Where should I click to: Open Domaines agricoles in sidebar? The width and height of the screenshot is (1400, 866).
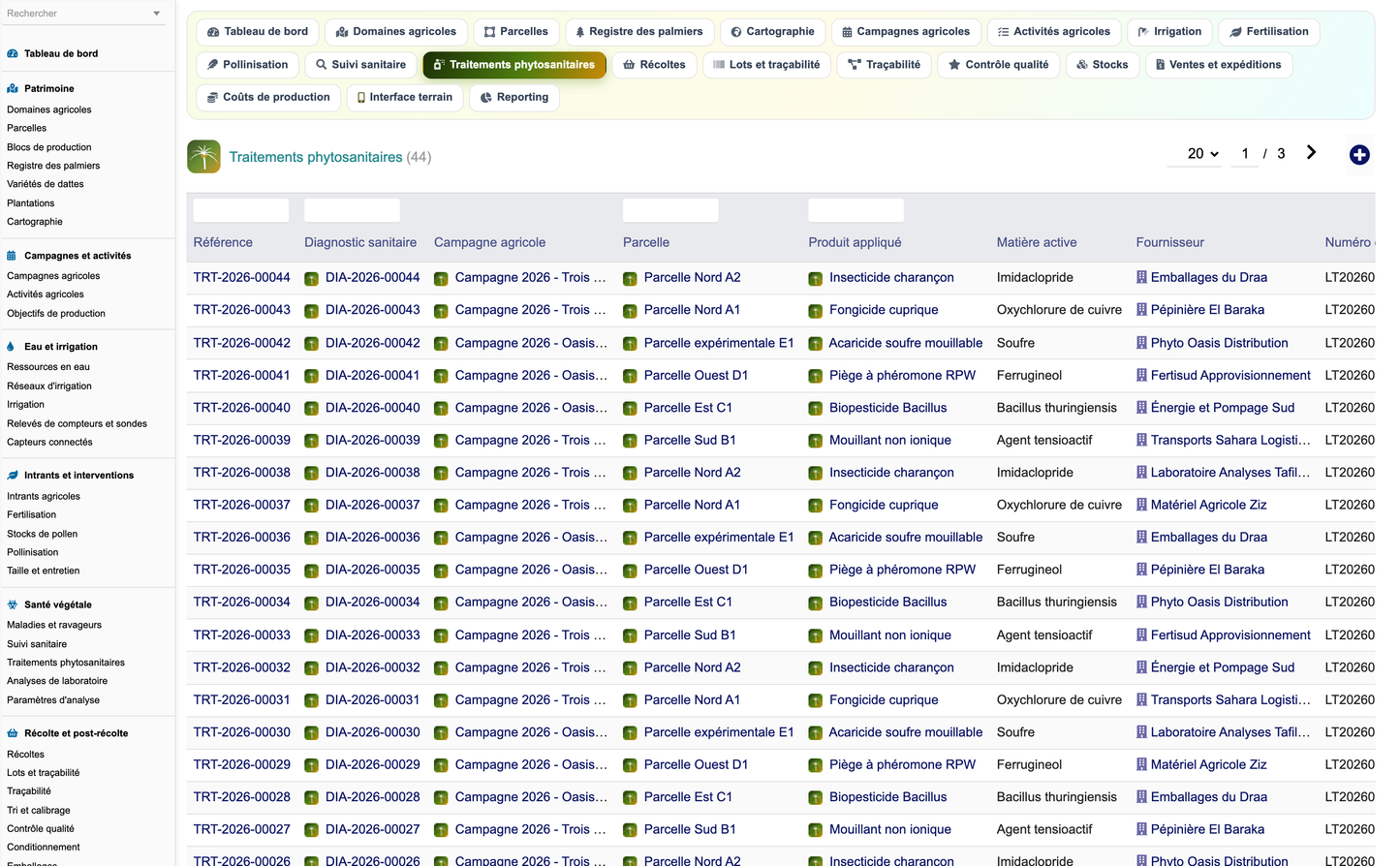[49, 109]
